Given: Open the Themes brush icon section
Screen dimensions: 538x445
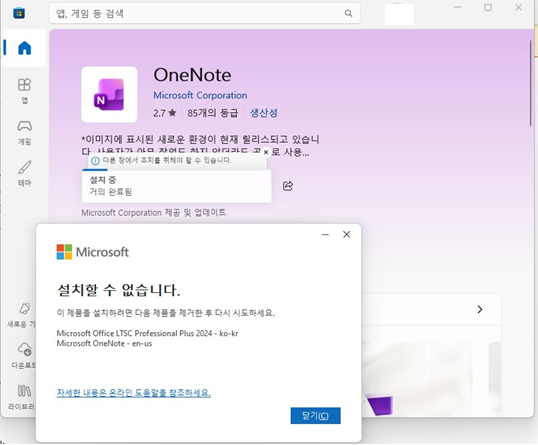Looking at the screenshot, I should point(24,173).
